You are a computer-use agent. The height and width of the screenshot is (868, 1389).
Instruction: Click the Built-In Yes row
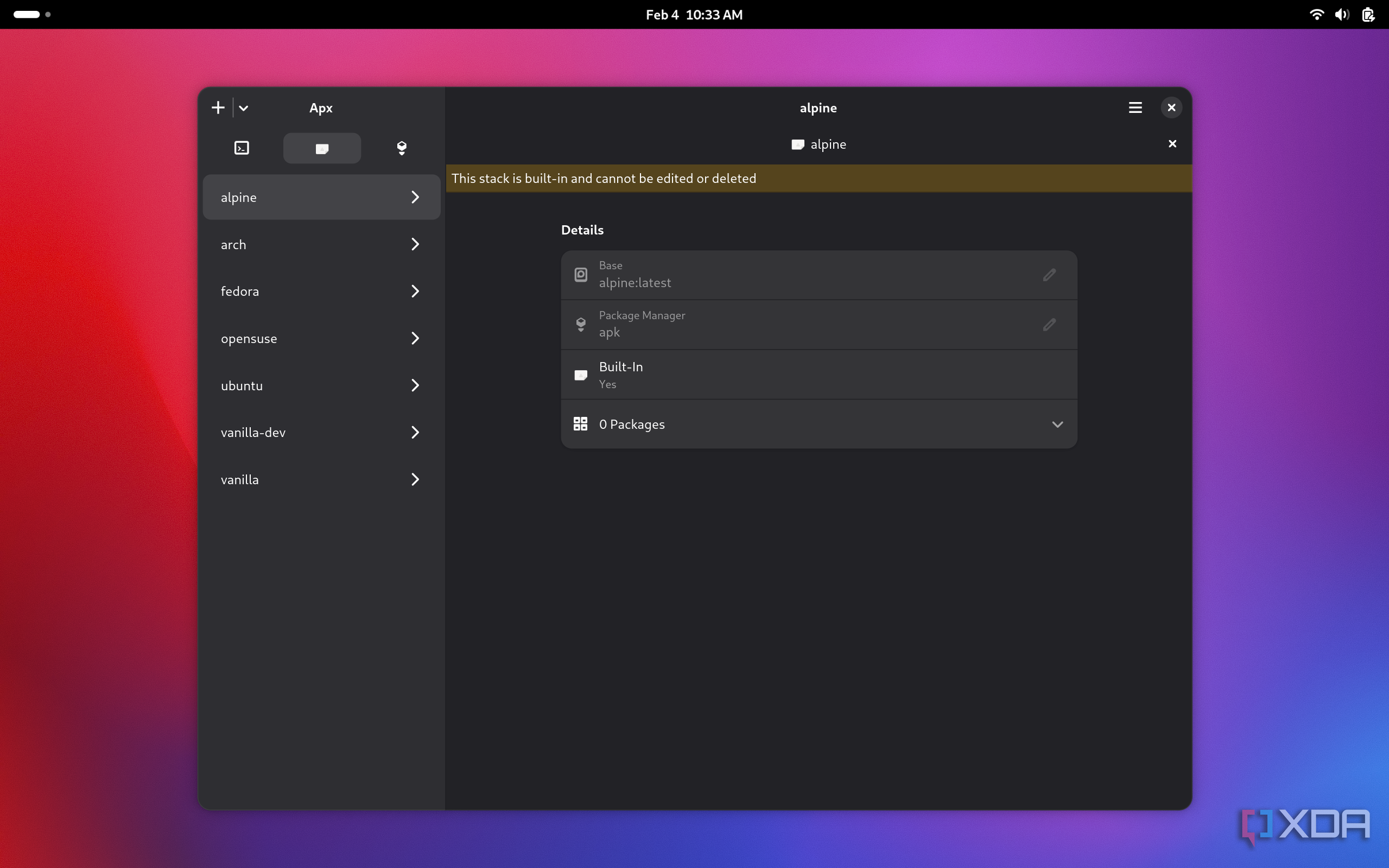(x=819, y=375)
